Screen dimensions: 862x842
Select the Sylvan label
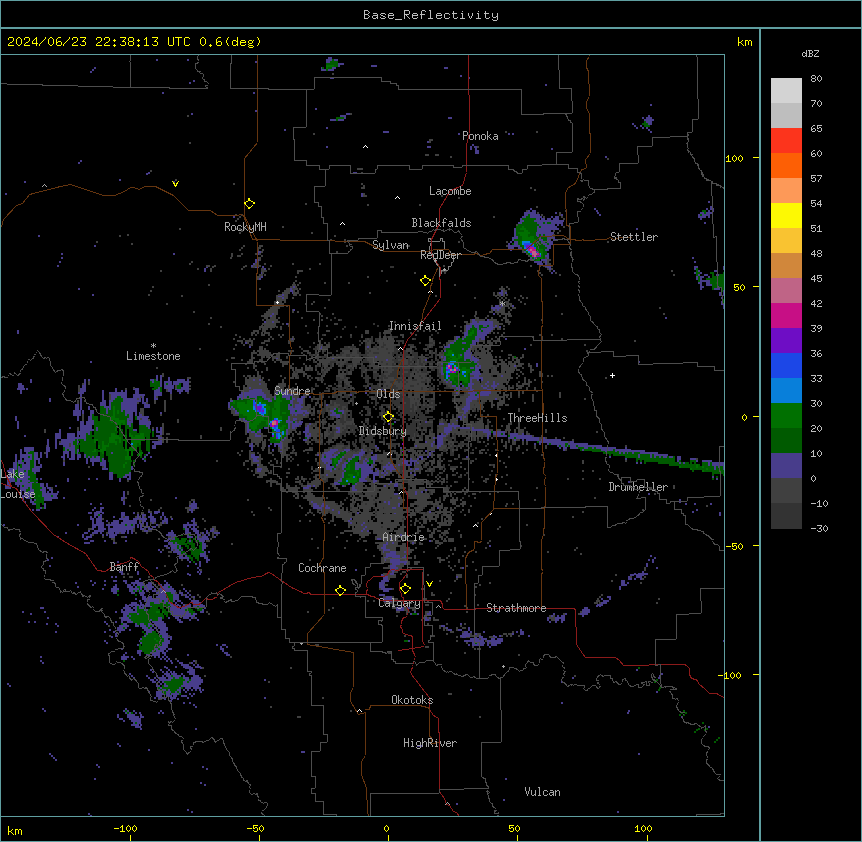point(390,245)
